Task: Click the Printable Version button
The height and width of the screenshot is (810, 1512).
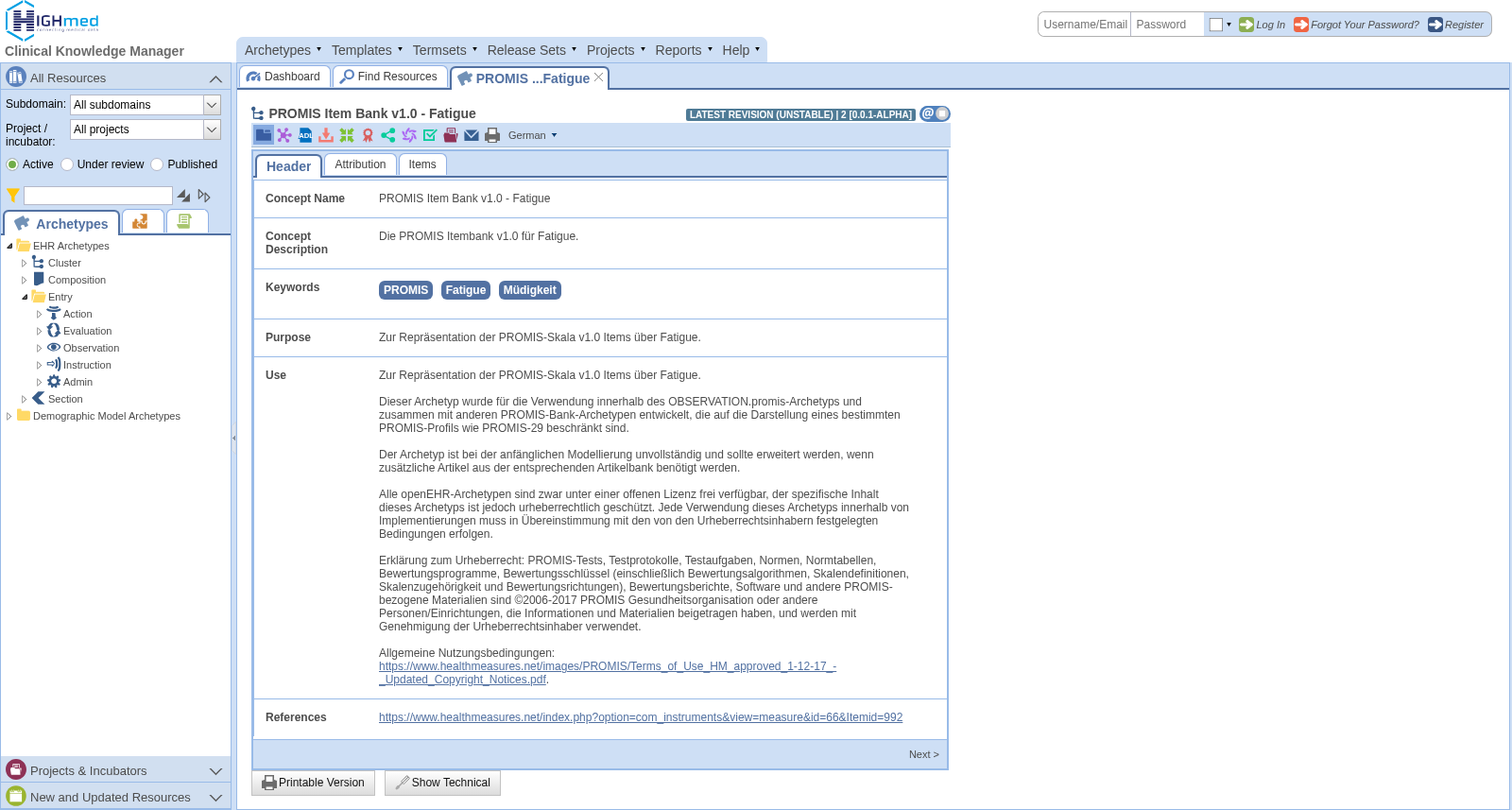Action: pos(313,783)
